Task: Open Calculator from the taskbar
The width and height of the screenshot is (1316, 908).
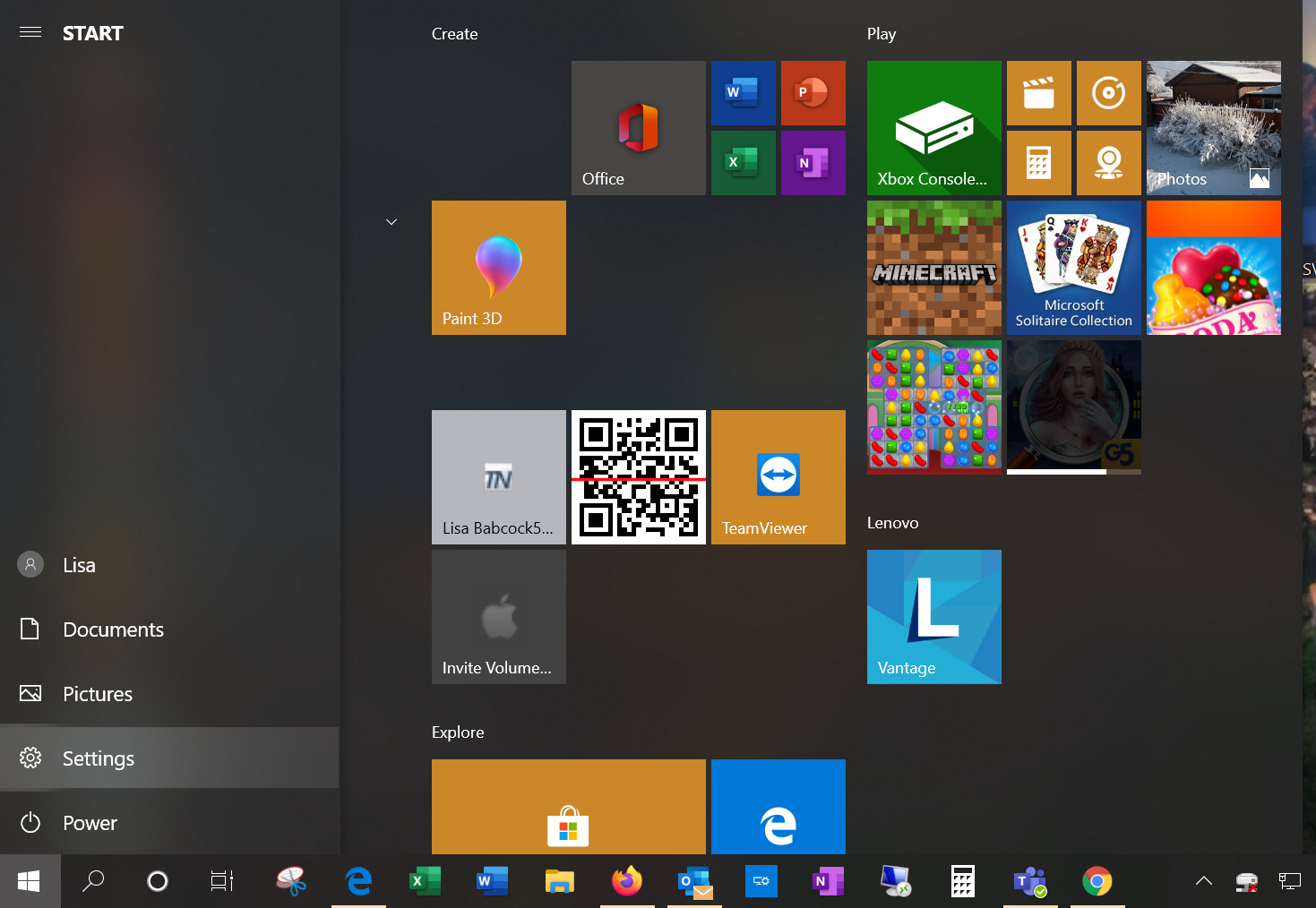Action: click(963, 881)
